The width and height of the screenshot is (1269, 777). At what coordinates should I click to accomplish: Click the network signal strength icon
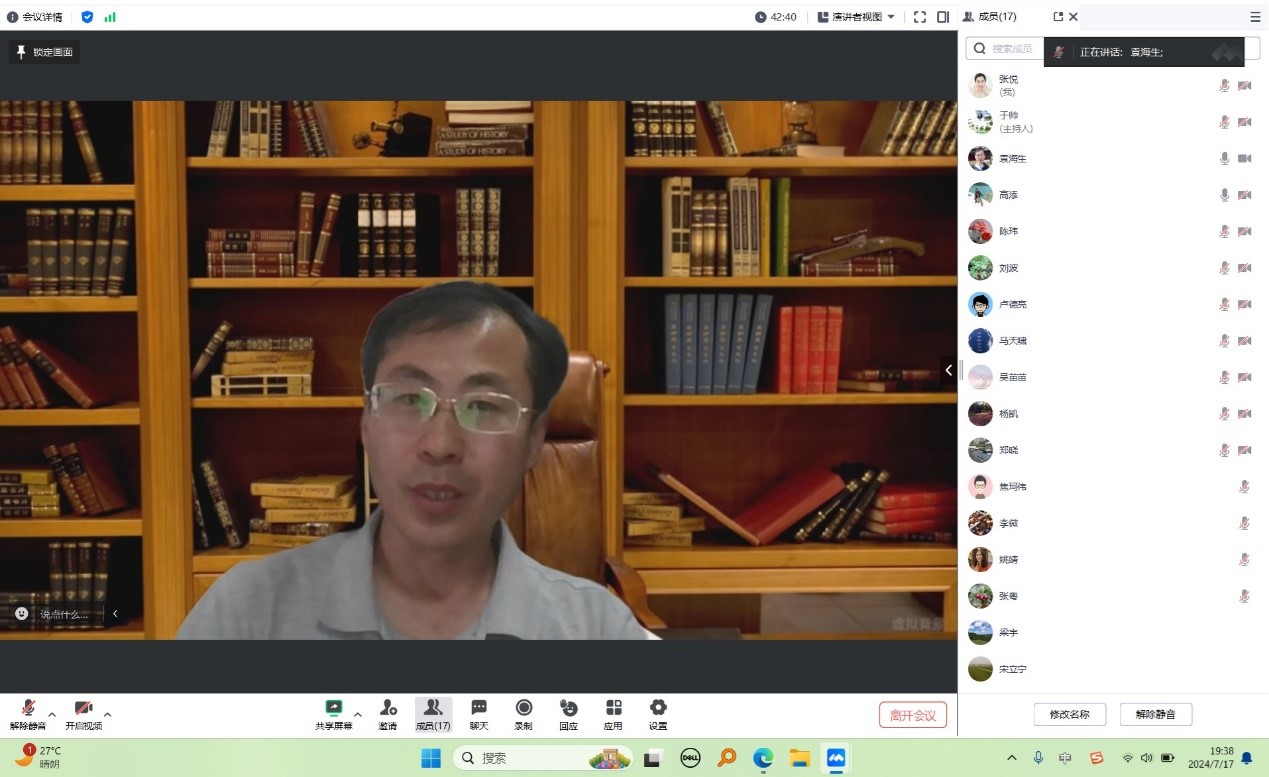pyautogui.click(x=110, y=17)
